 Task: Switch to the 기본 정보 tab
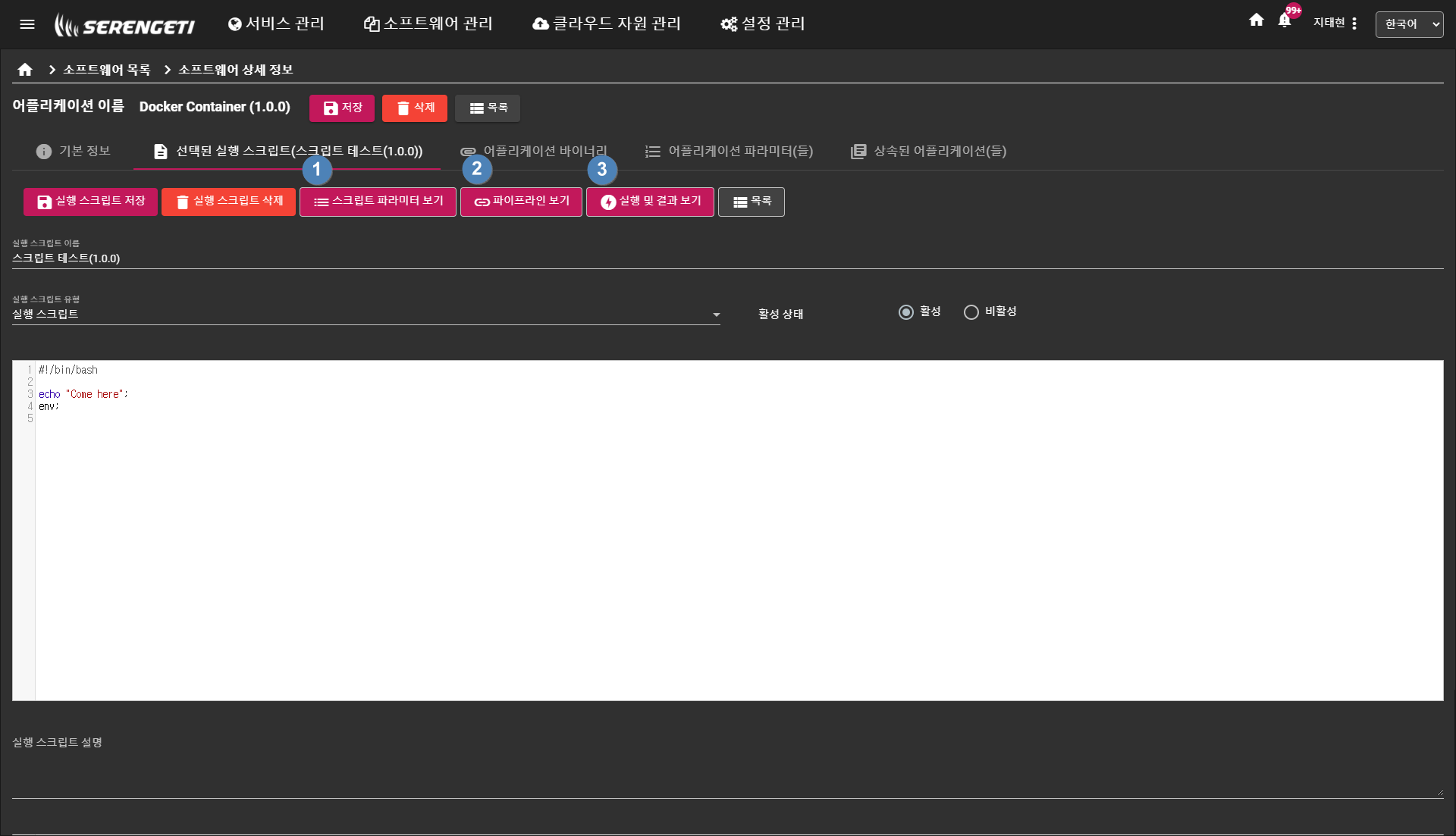coord(74,152)
